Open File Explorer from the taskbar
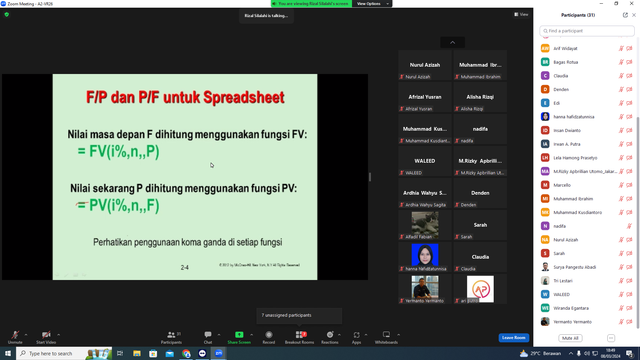Viewport: 640px width, 360px height. pyautogui.click(x=137, y=353)
